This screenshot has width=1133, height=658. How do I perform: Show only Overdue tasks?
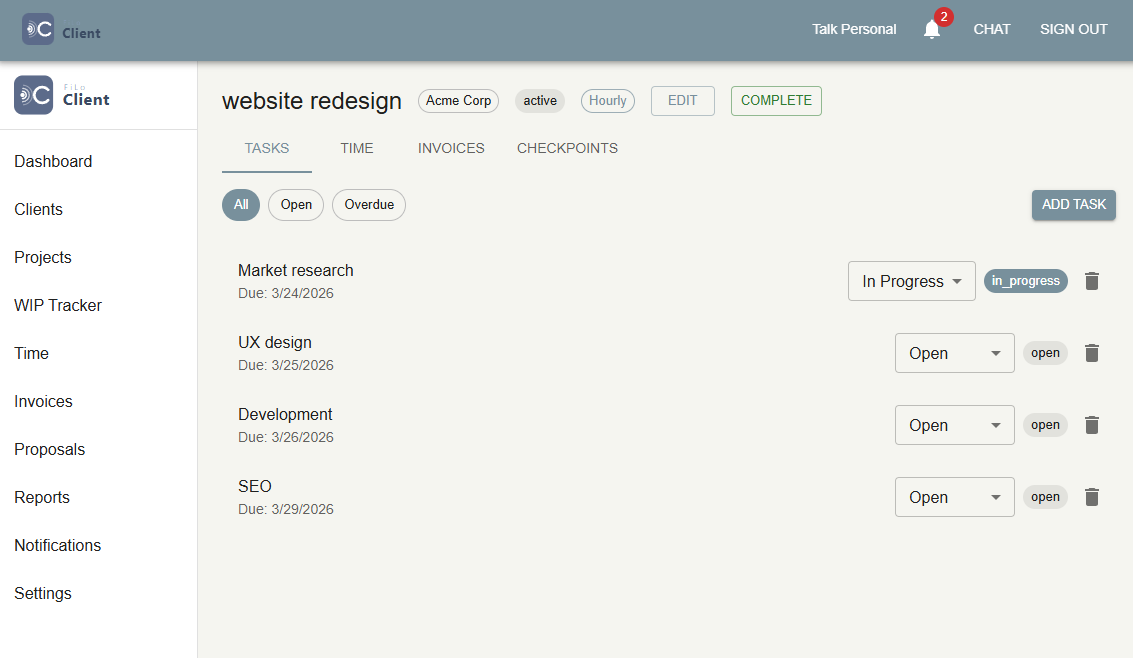(369, 204)
